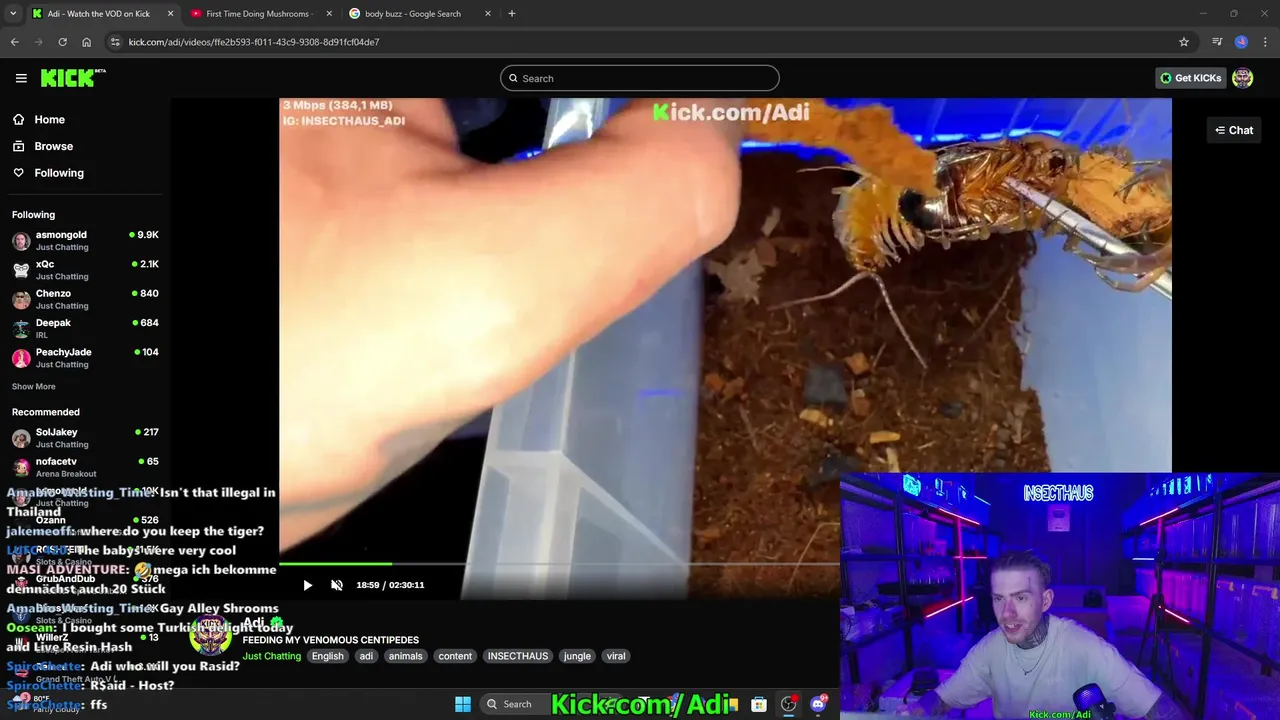Click nofacetv's avatar in Recommended

point(21,467)
